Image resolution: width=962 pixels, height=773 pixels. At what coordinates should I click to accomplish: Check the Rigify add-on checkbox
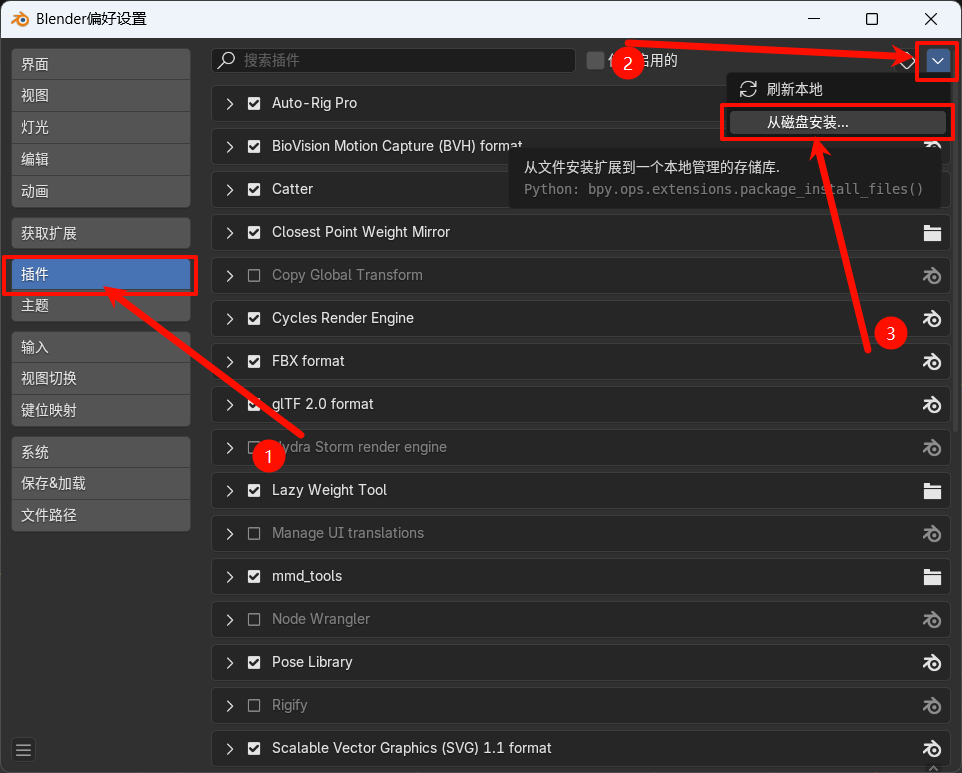coord(254,705)
